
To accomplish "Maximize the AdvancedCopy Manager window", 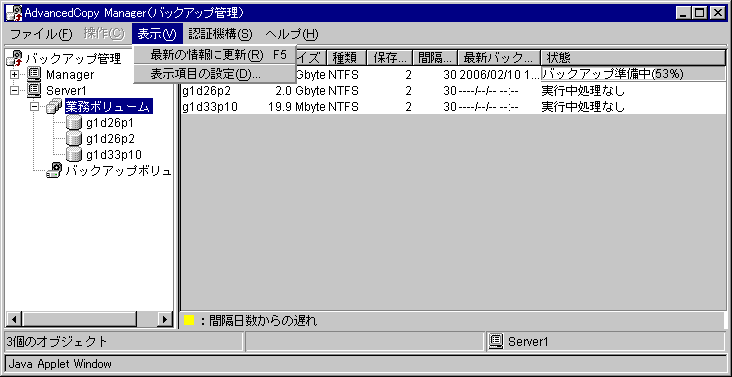I will (x=700, y=14).
